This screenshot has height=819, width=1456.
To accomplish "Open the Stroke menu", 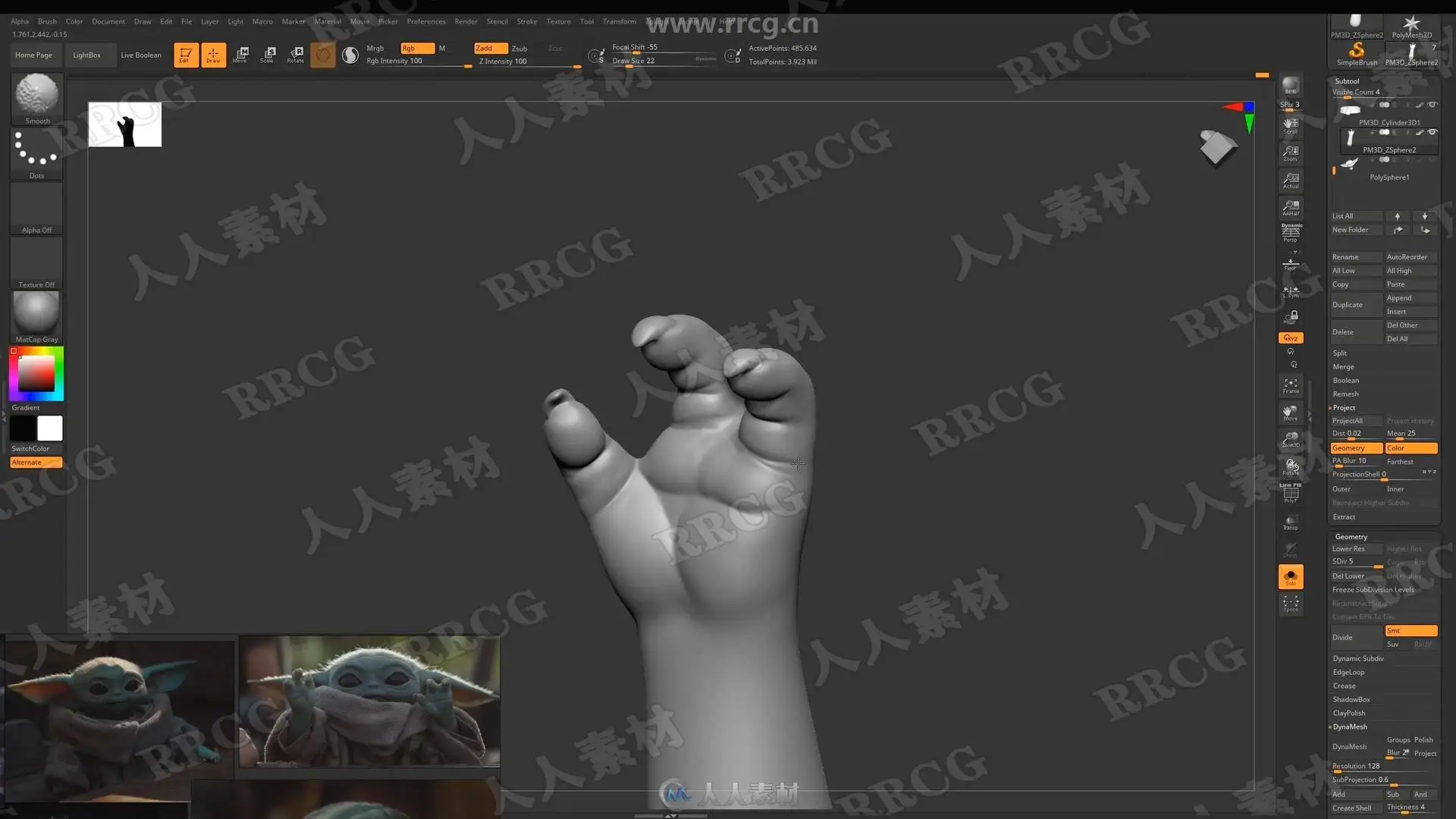I will click(x=526, y=21).
